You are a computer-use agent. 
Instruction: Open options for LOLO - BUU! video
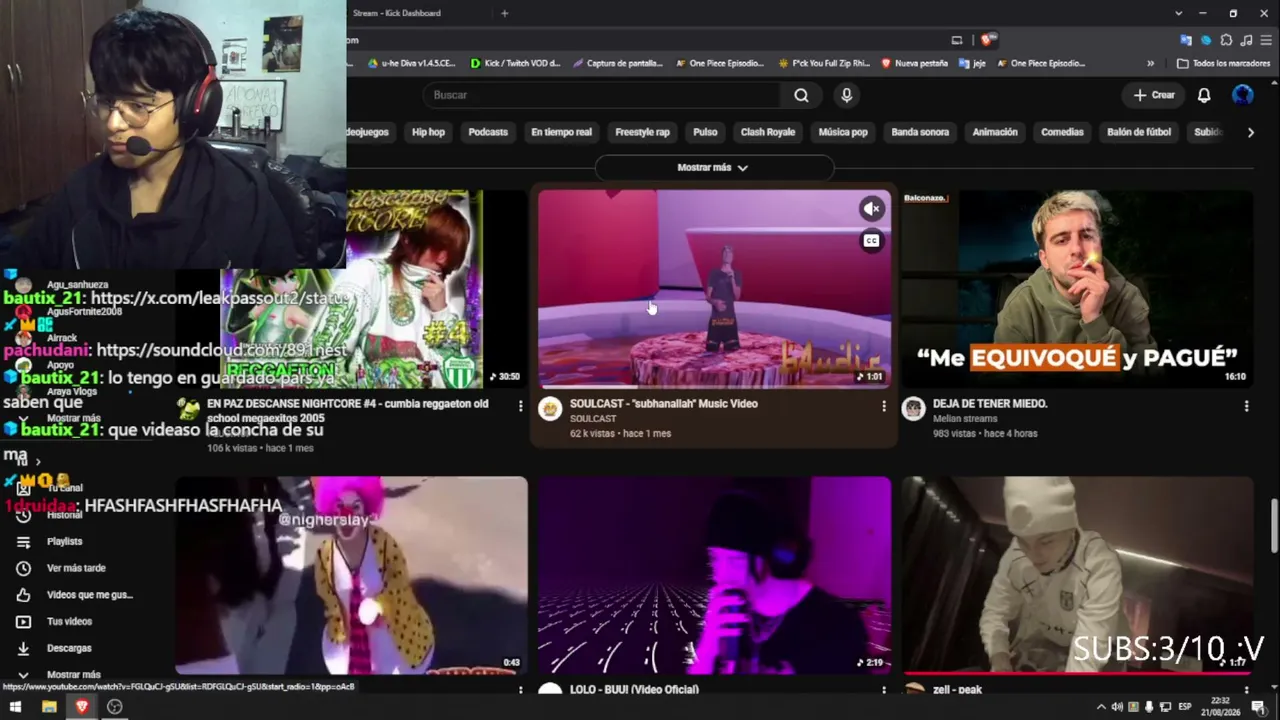click(x=883, y=690)
